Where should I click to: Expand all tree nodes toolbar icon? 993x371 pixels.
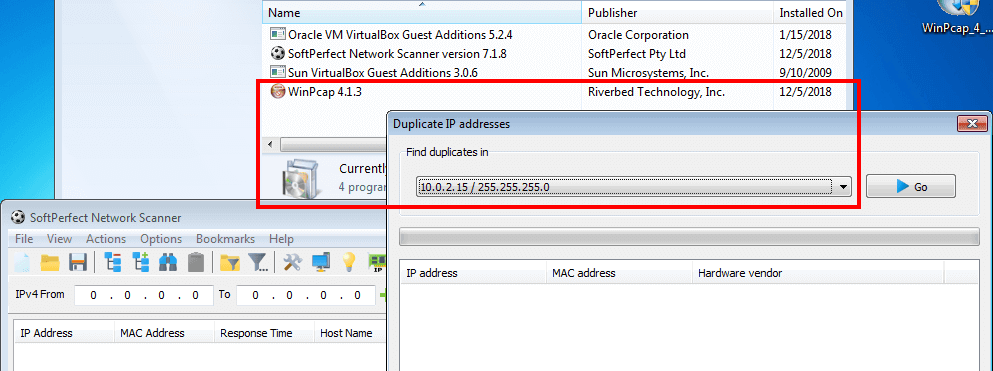pos(140,262)
